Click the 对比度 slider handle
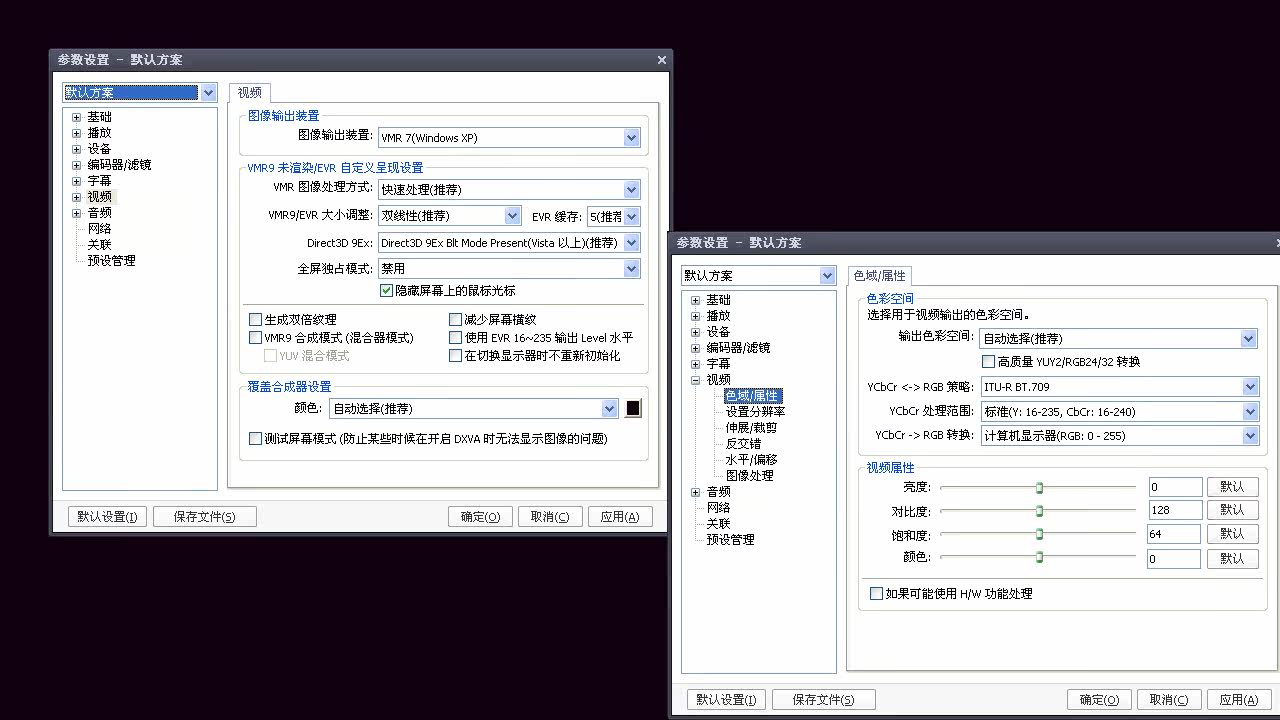This screenshot has width=1280, height=720. click(x=1039, y=511)
